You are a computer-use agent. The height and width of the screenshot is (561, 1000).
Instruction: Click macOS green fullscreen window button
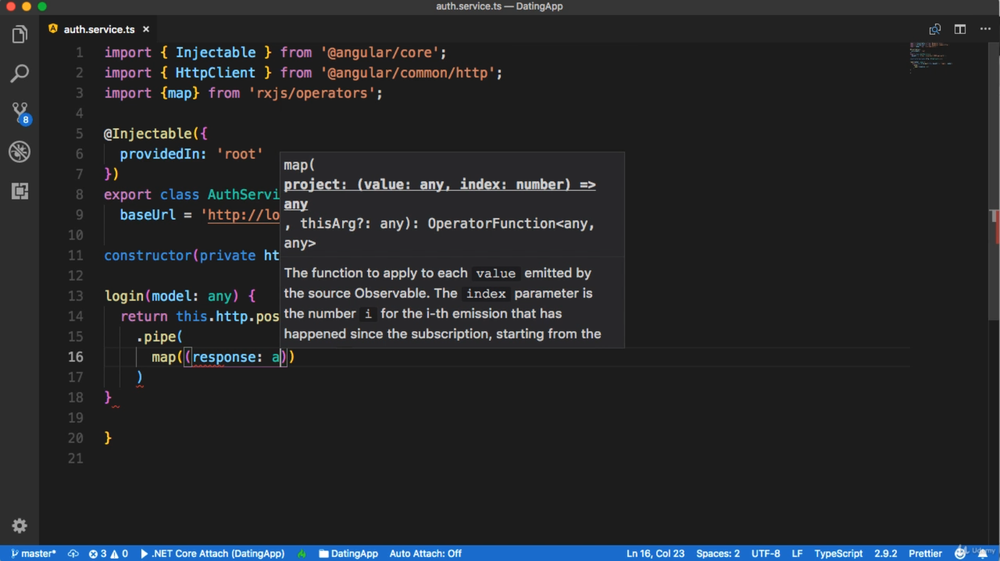point(42,6)
